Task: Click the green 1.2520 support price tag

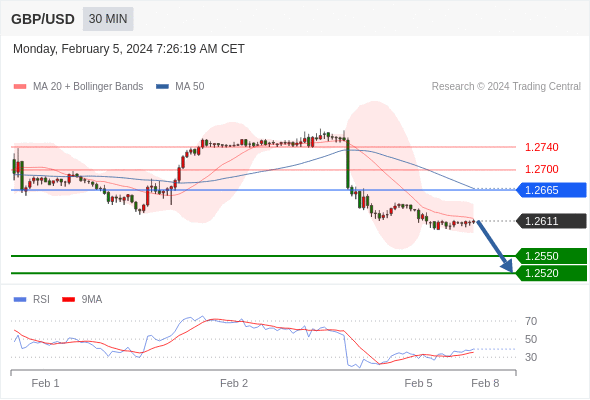Action: 551,273
